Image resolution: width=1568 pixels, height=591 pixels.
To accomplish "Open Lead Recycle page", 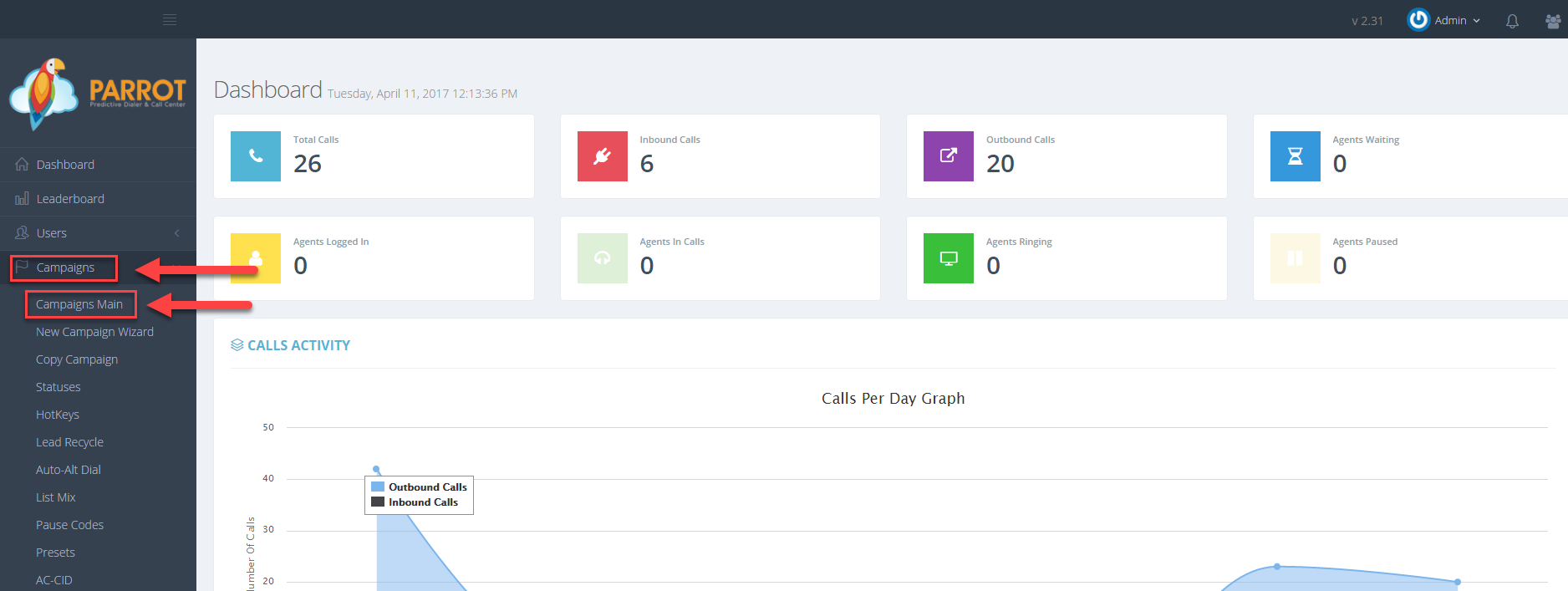I will click(x=69, y=442).
